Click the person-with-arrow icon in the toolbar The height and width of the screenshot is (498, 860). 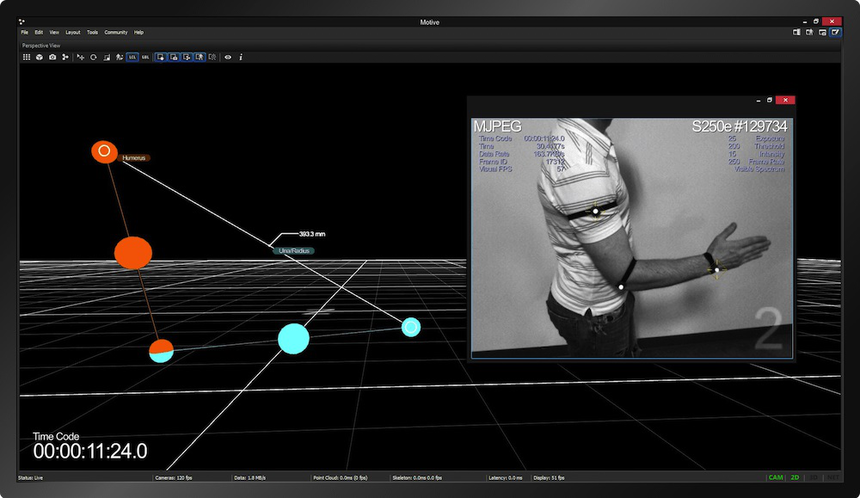pos(119,57)
